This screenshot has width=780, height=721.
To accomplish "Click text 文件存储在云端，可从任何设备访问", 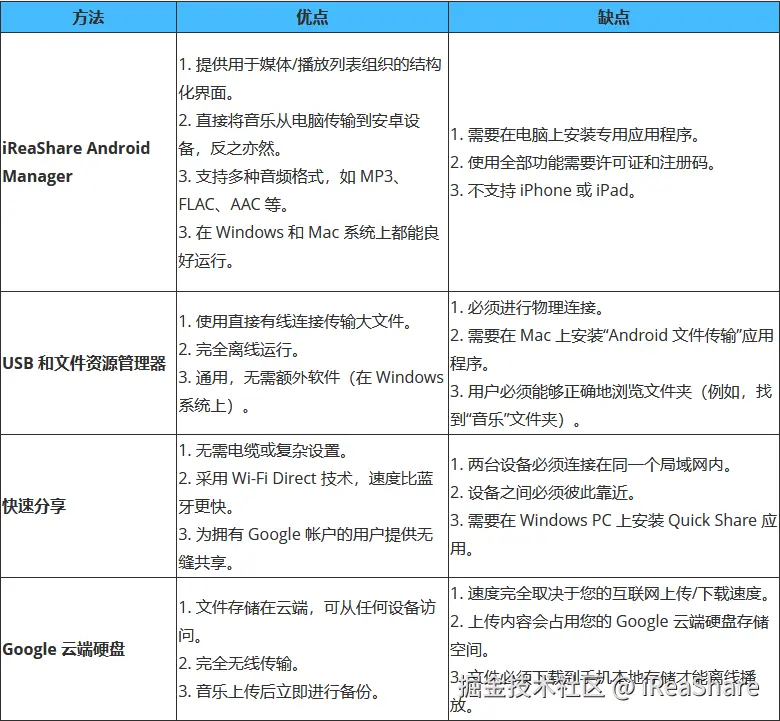I will click(307, 621).
